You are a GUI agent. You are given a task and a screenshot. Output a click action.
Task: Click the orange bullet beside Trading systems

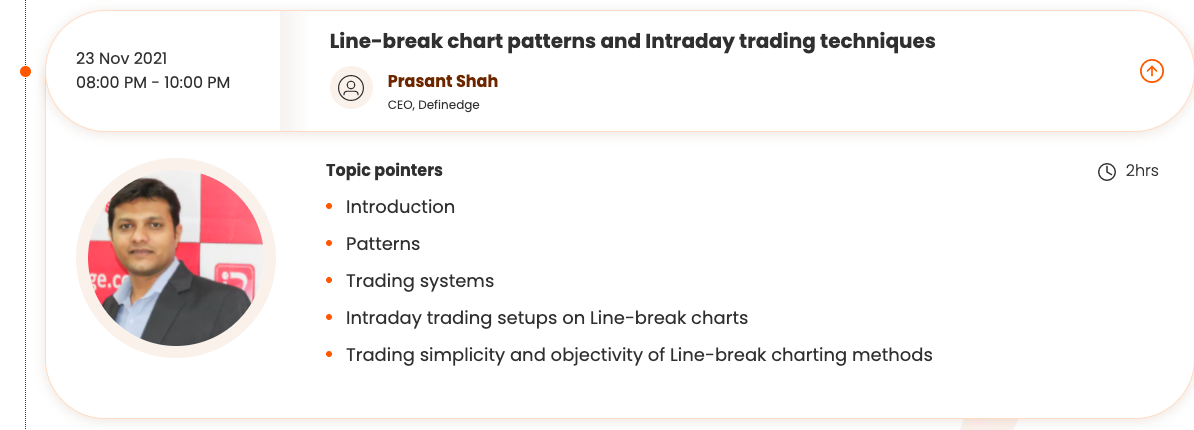pos(329,281)
